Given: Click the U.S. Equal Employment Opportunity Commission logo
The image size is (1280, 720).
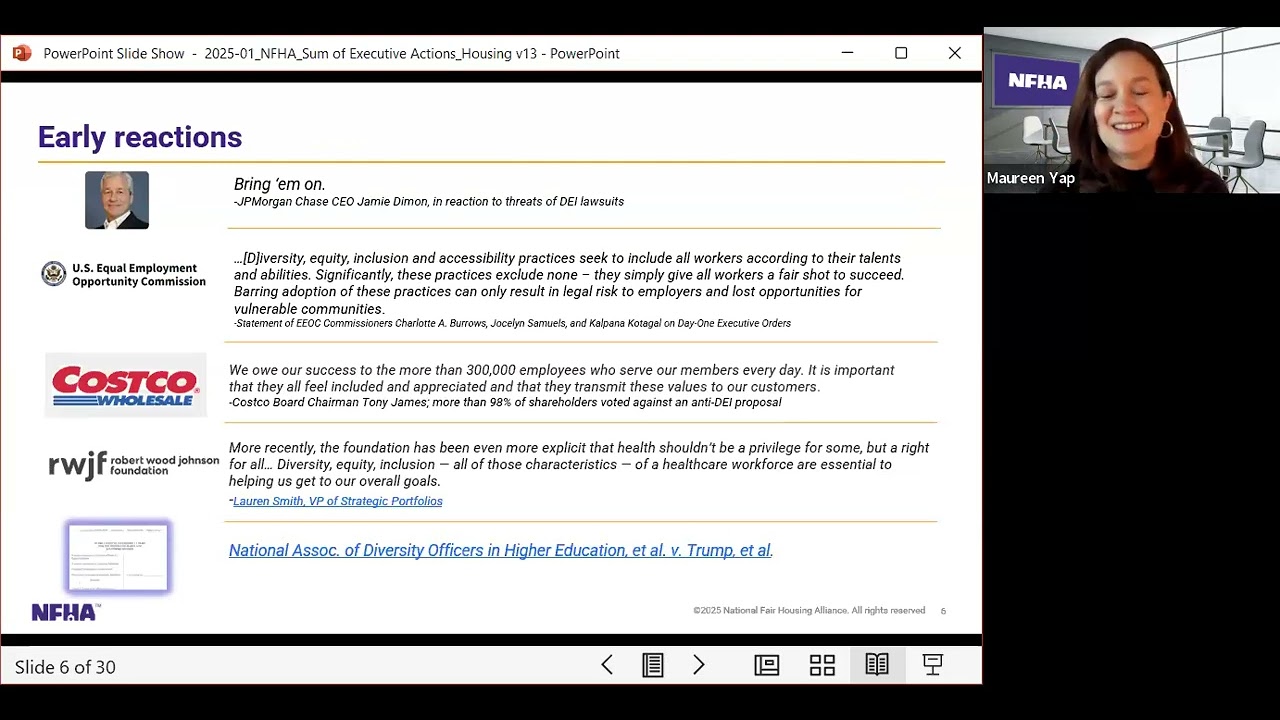Looking at the screenshot, I should click(x=123, y=275).
